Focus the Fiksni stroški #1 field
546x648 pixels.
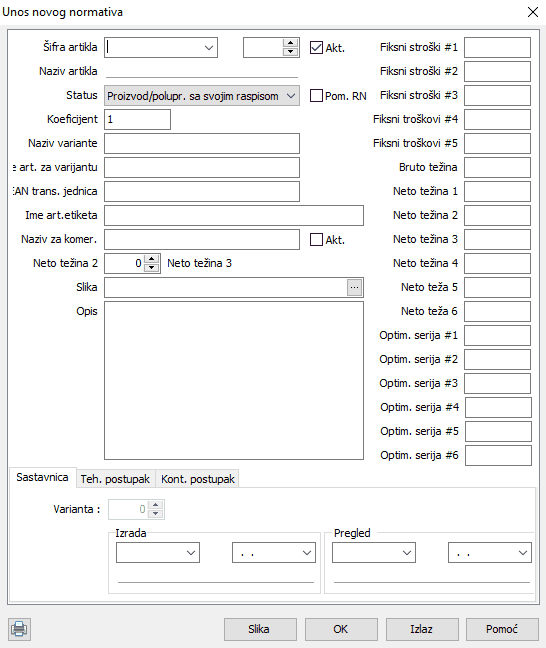pyautogui.click(x=497, y=48)
